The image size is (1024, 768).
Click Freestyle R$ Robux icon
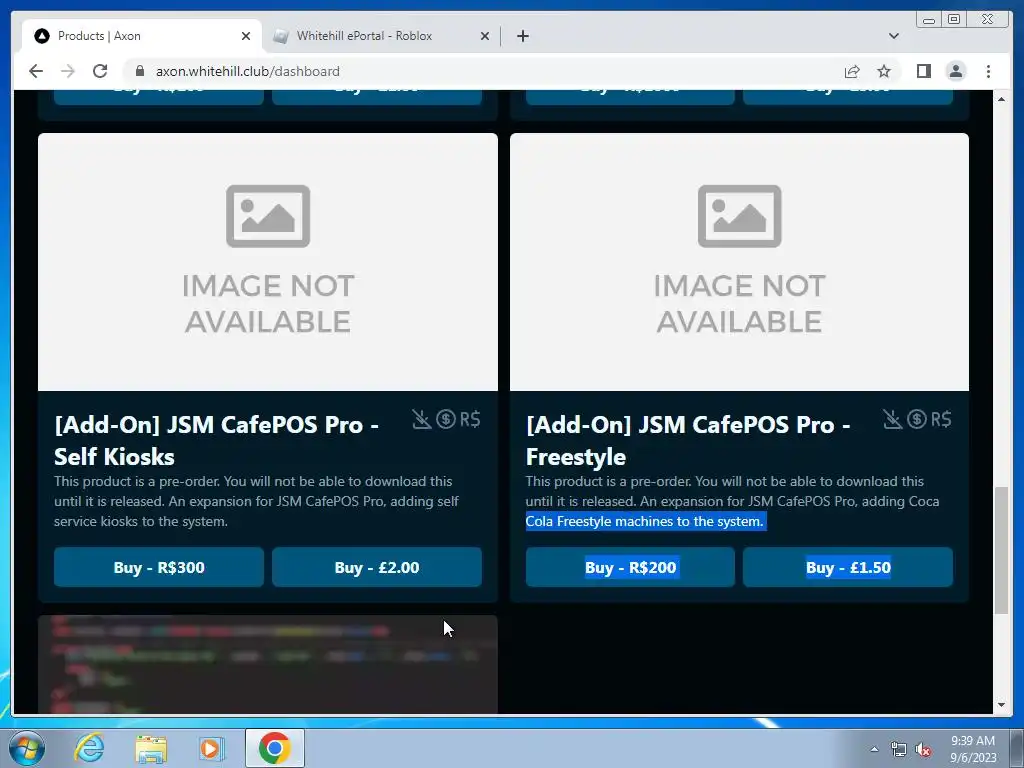(x=941, y=419)
